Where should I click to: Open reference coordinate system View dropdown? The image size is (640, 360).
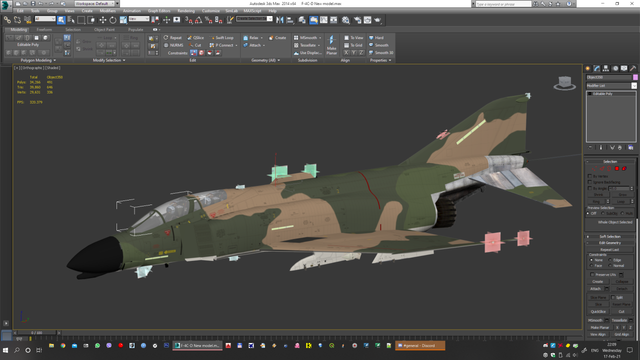(x=139, y=19)
